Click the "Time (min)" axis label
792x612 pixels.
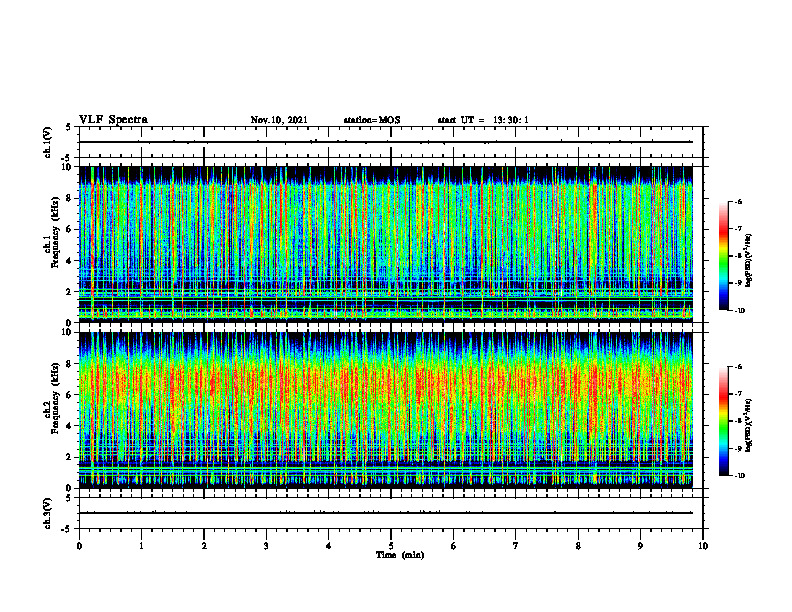pyautogui.click(x=400, y=555)
